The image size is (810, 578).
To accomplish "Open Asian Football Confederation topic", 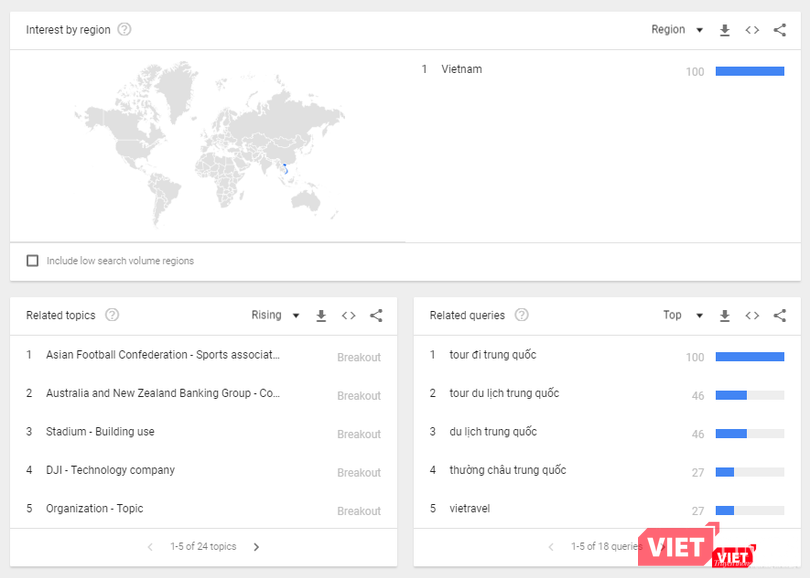I will (163, 355).
